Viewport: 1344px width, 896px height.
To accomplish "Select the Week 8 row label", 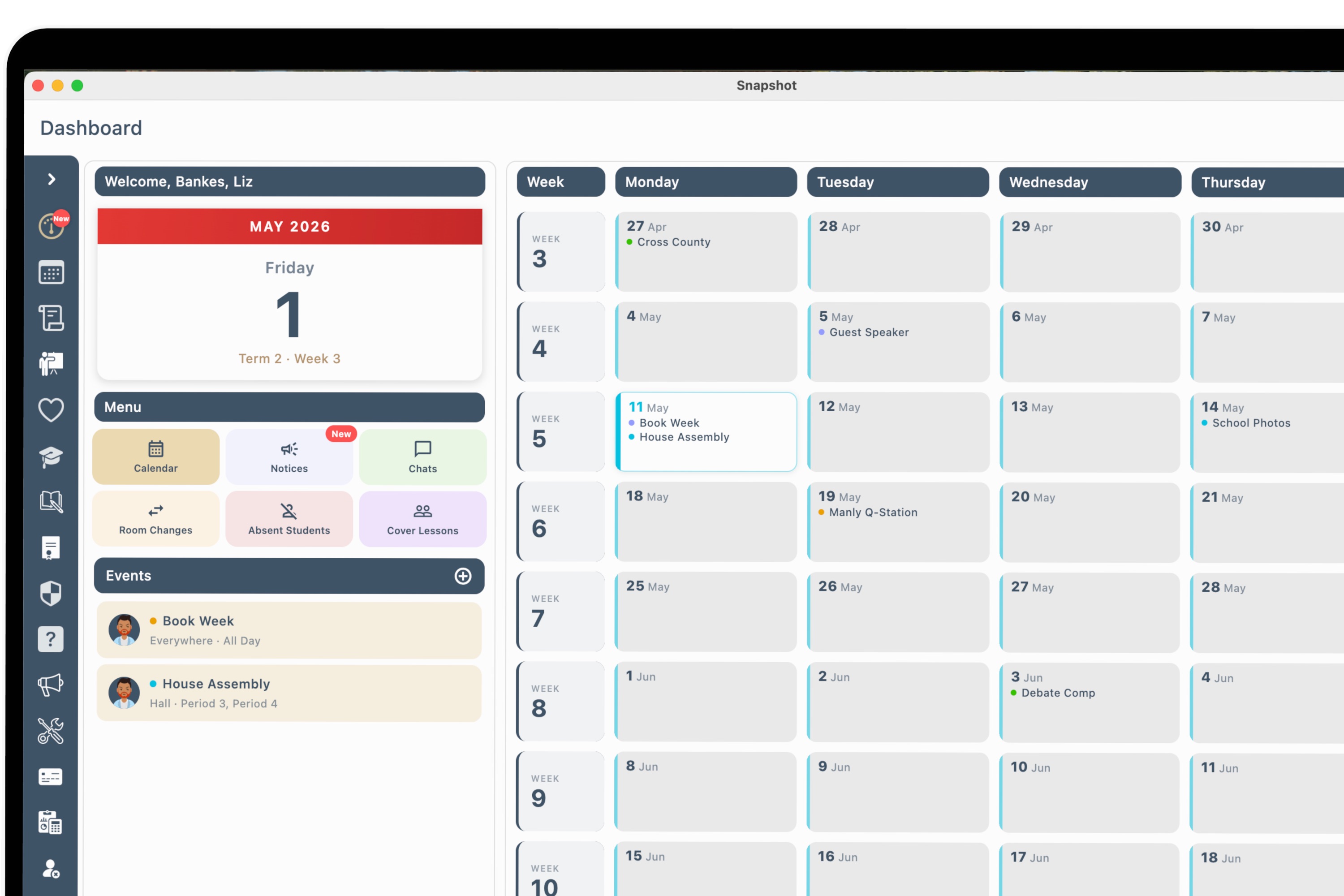I will tap(560, 701).
